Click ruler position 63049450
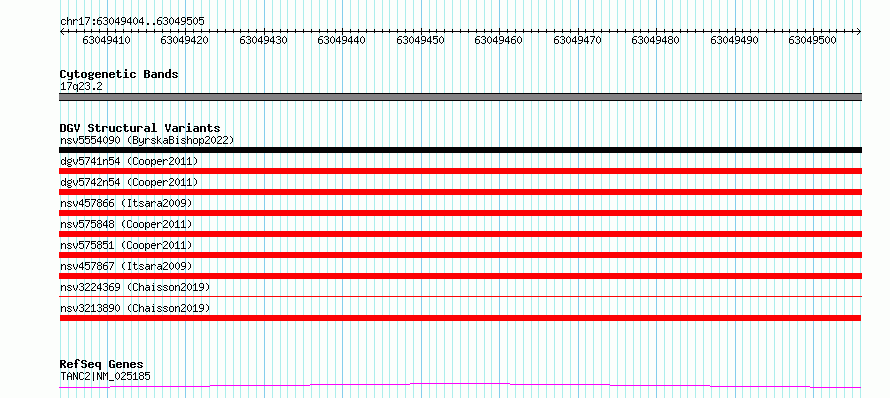The width and height of the screenshot is (890, 398). [x=421, y=40]
